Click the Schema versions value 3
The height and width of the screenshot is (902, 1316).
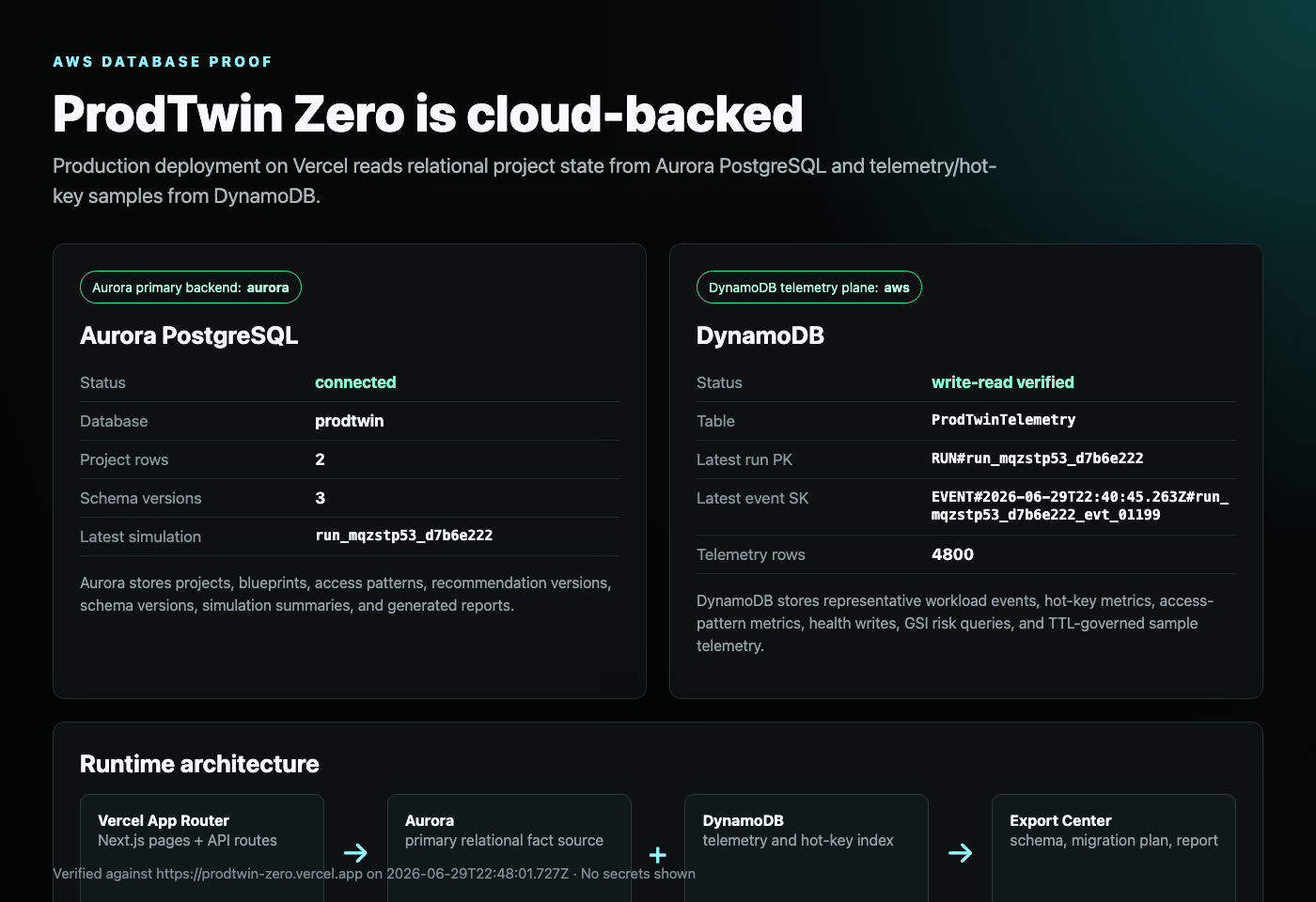tap(320, 498)
